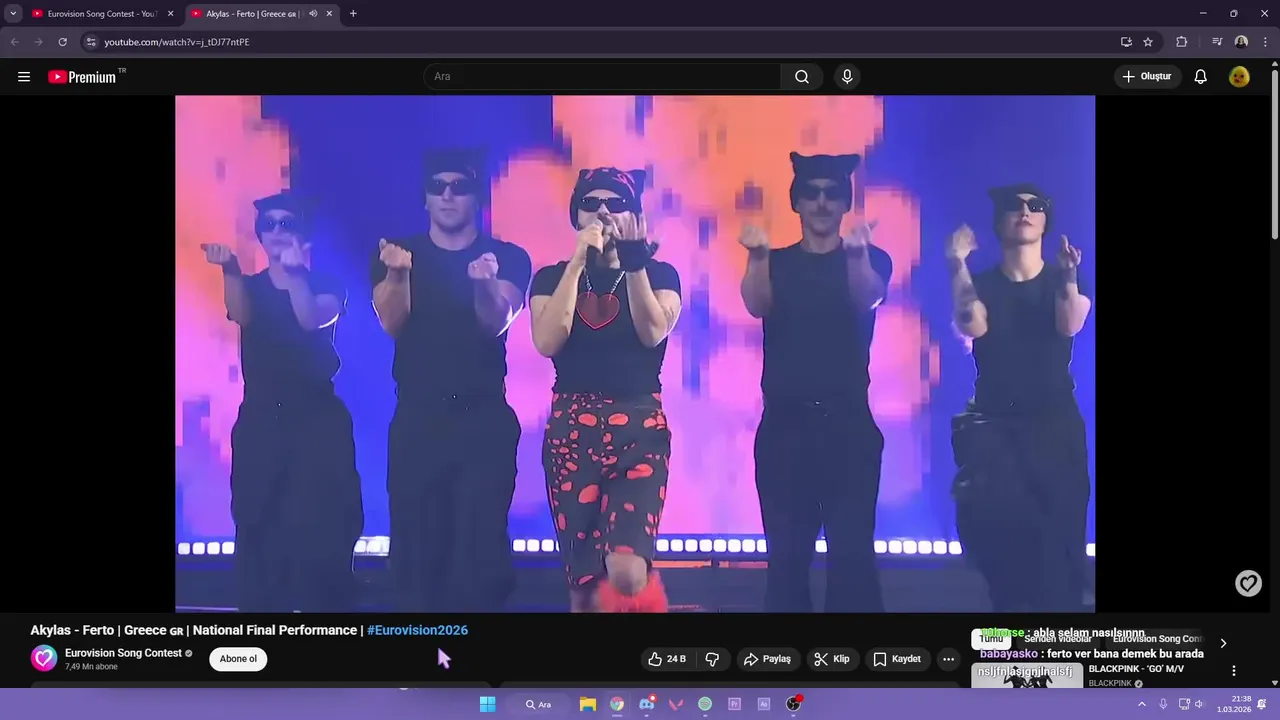
Task: Click the 'Oluştur' create button
Action: (1147, 77)
